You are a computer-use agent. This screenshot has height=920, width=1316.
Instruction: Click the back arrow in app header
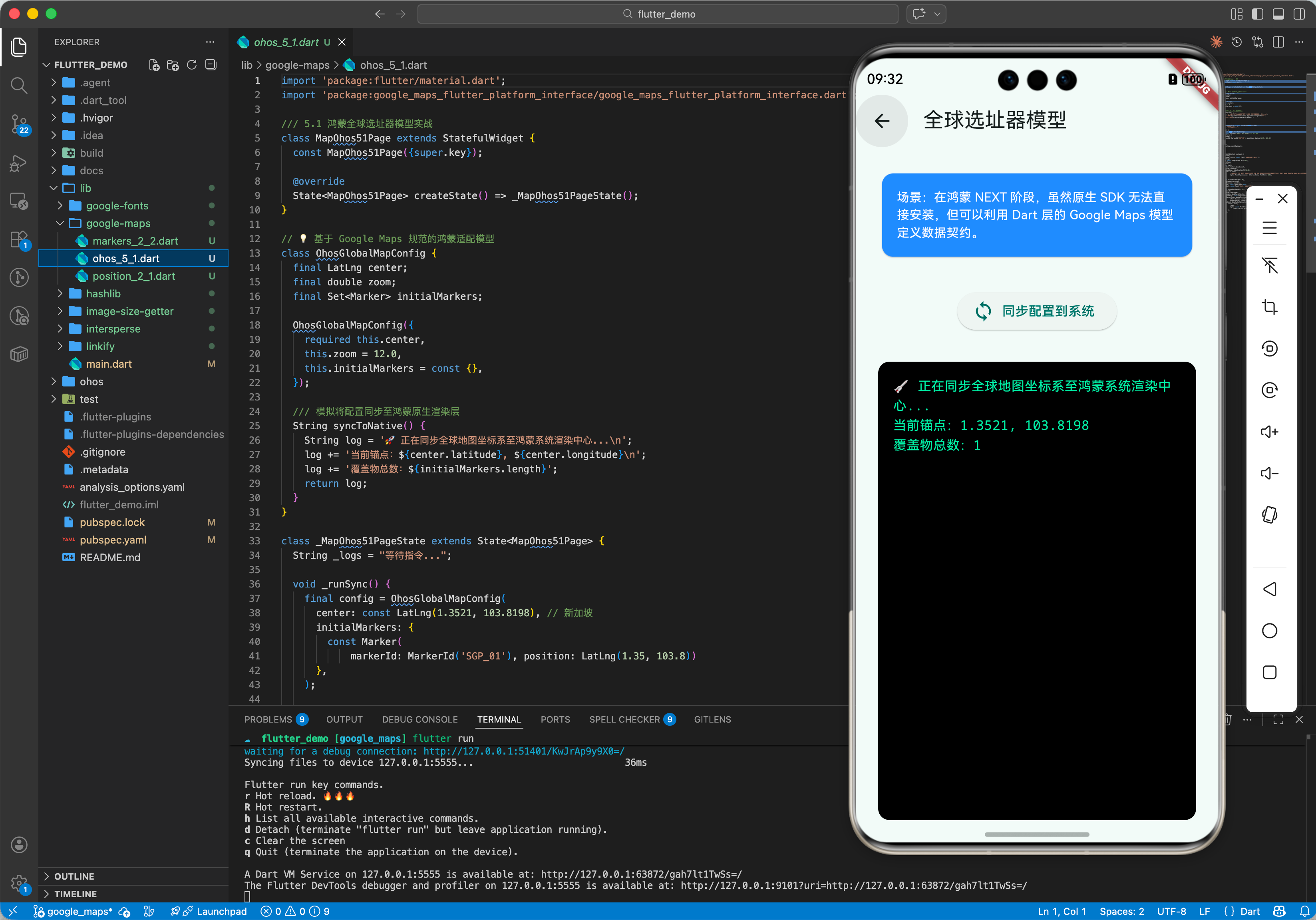(882, 121)
